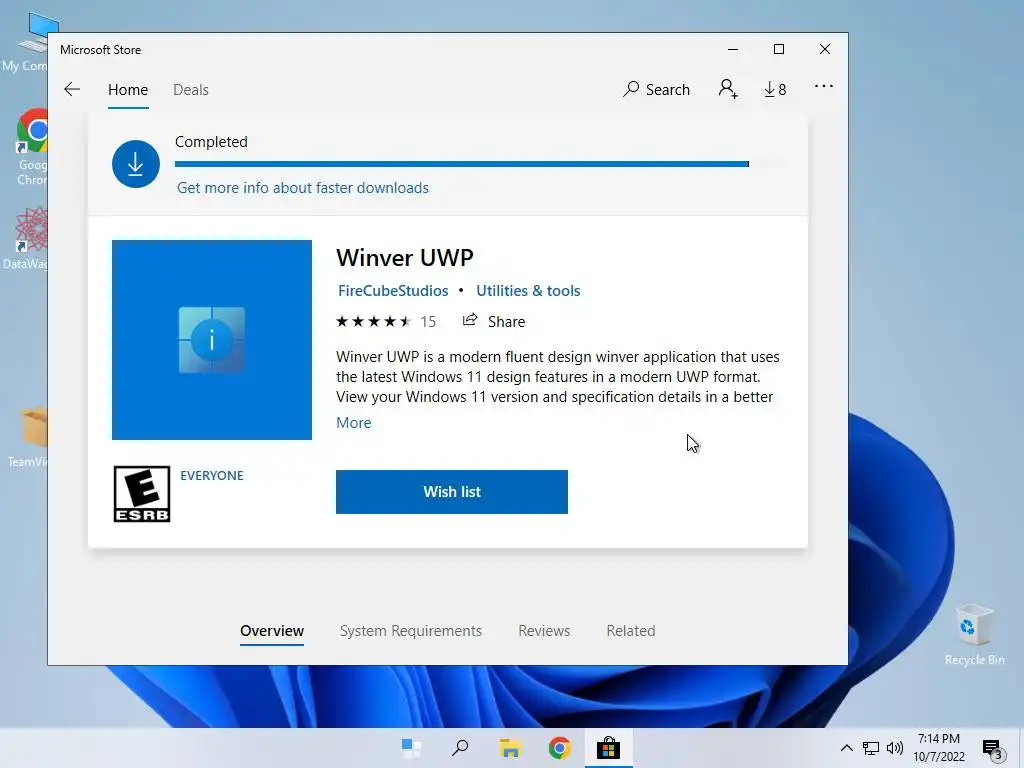Open the Utilities & tools category
Screen dimensions: 1024x768
[x=528, y=291]
